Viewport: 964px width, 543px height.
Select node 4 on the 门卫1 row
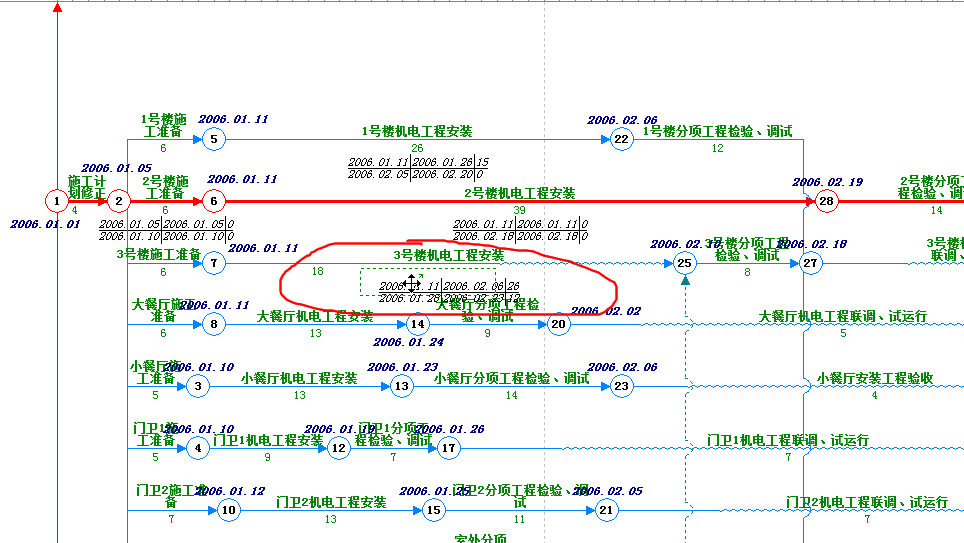click(198, 448)
